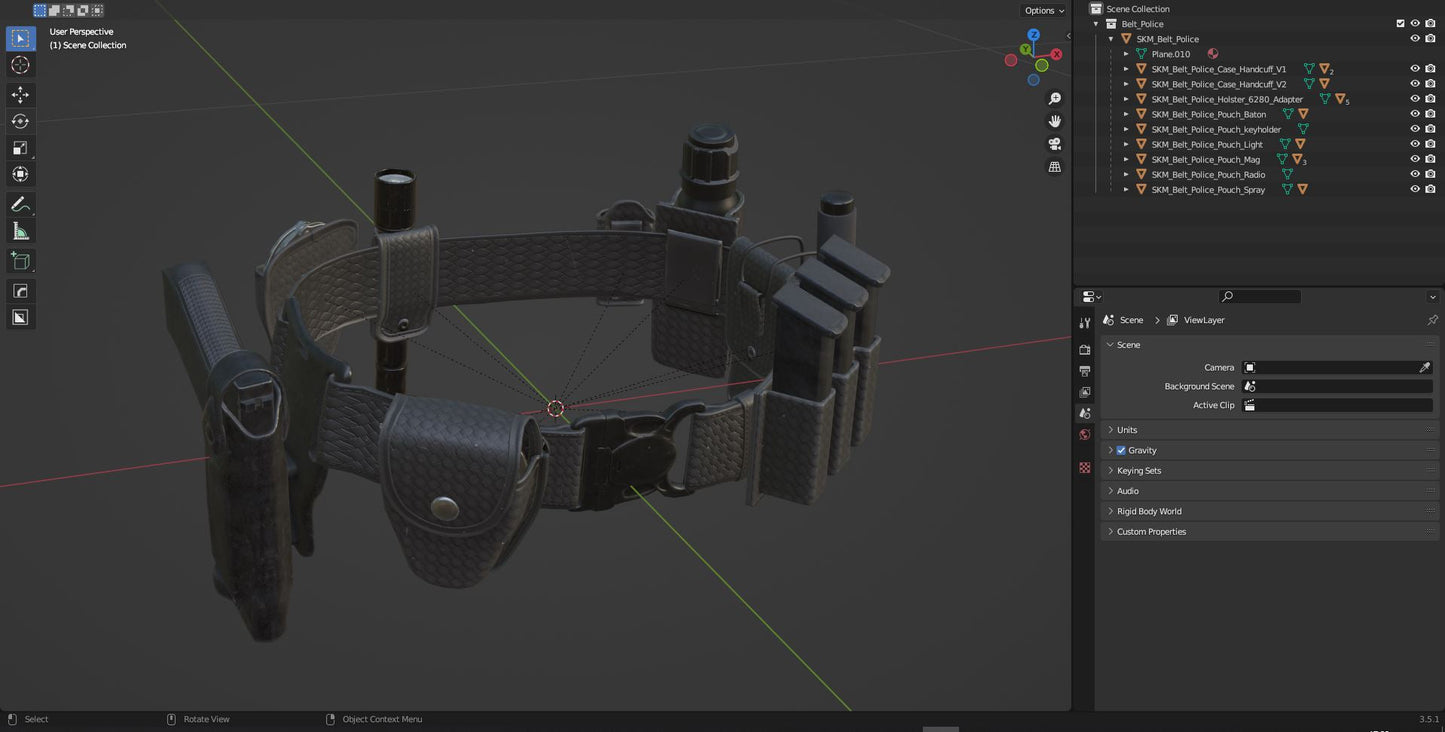Uncheck the Gravity checkbox
1445x732 pixels.
[x=1121, y=450]
